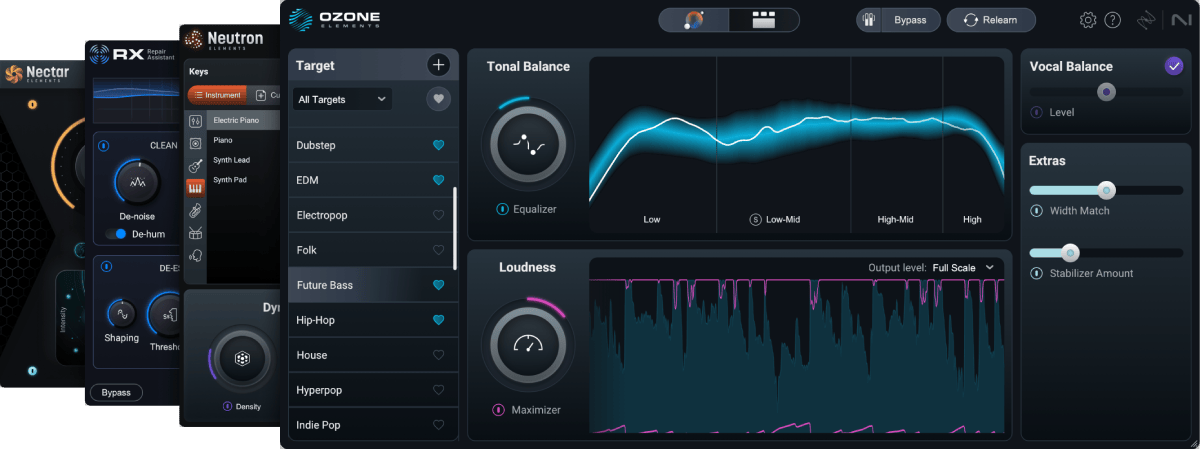Favorite the Folk target heart
Screen dimensions: 1200x449
click(x=438, y=251)
